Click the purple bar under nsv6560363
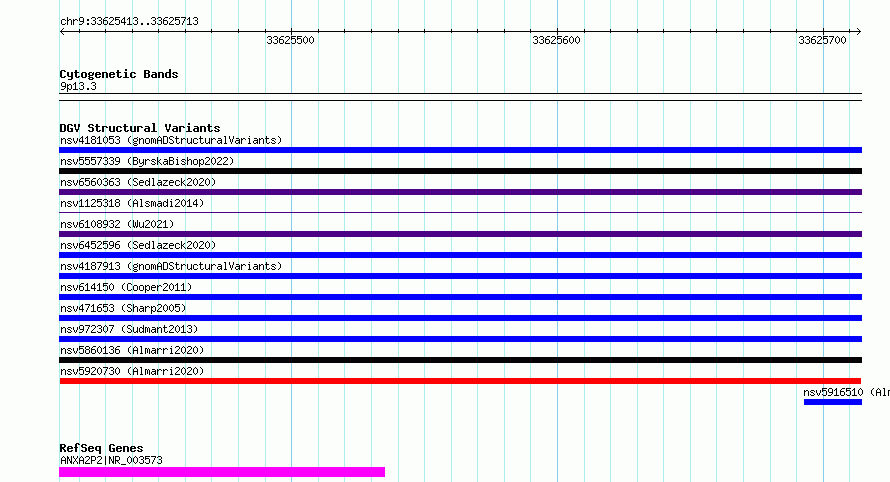This screenshot has width=890, height=482. tap(460, 192)
